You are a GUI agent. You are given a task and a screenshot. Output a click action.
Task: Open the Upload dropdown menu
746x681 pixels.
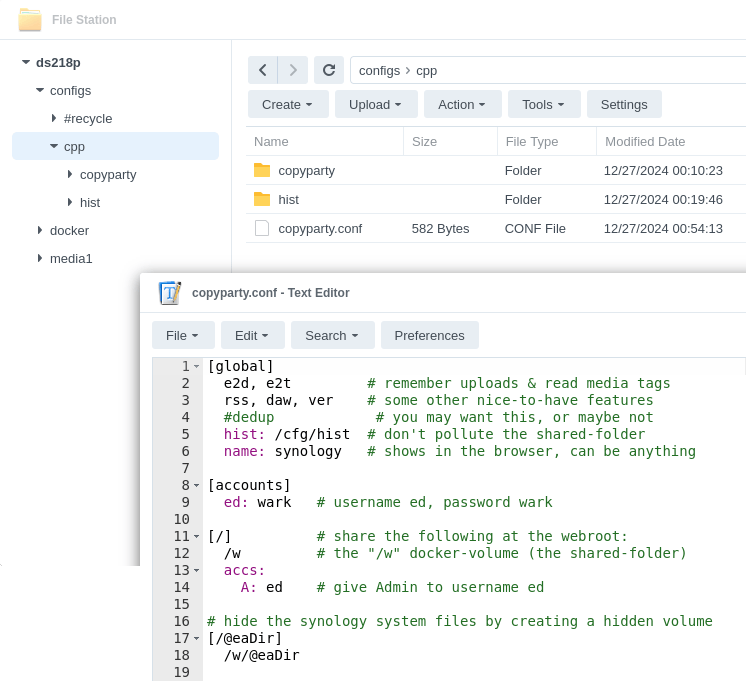(376, 104)
